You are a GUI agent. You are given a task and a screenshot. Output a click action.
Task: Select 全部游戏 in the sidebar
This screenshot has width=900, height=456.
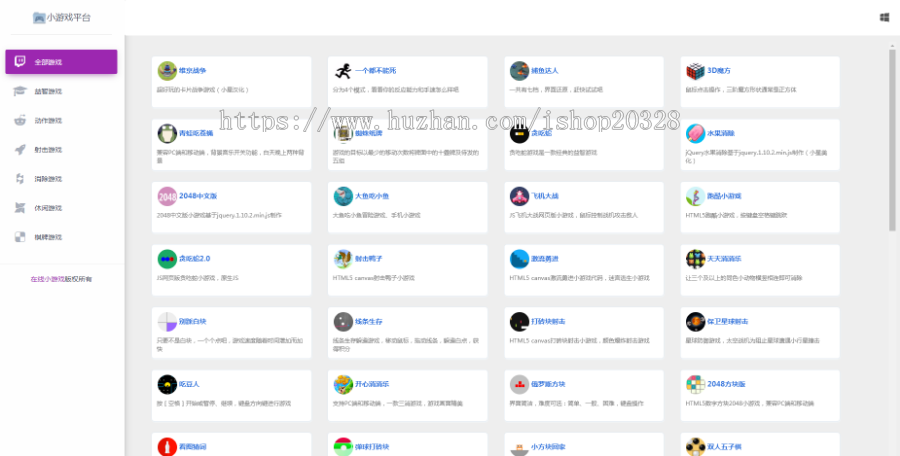(61, 61)
